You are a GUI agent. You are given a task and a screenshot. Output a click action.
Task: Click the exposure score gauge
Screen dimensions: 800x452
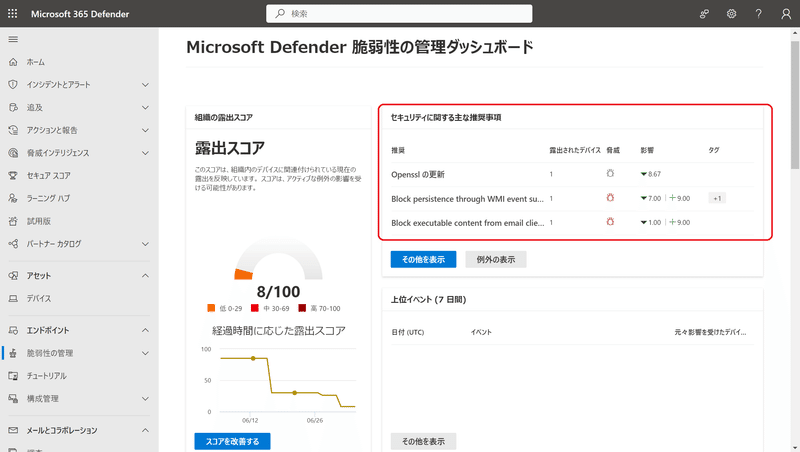point(279,259)
